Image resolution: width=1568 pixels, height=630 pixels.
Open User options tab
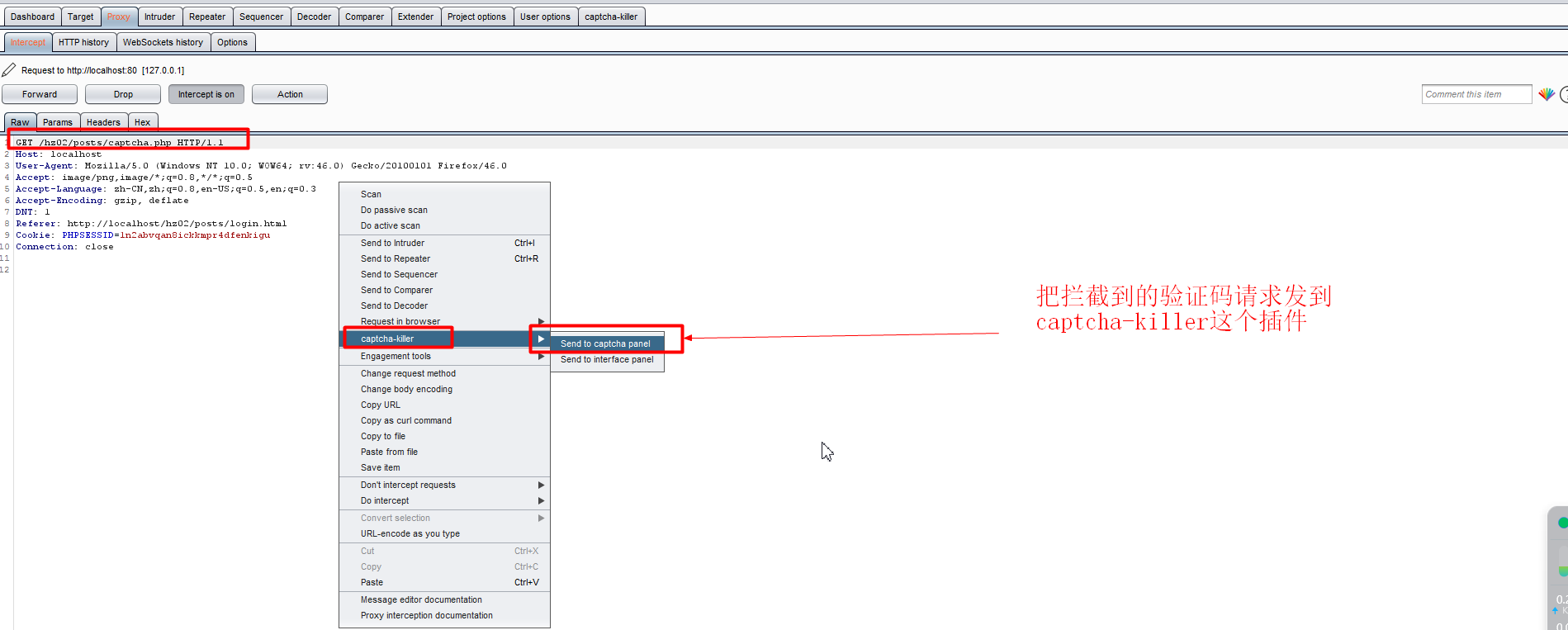pos(545,17)
